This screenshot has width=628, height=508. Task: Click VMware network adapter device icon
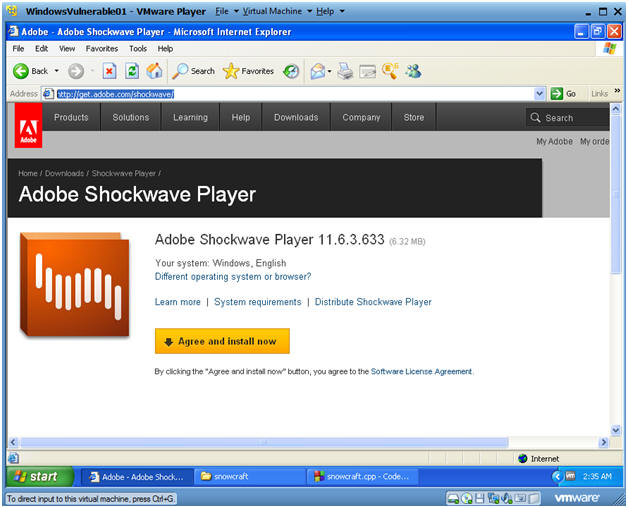tap(493, 498)
